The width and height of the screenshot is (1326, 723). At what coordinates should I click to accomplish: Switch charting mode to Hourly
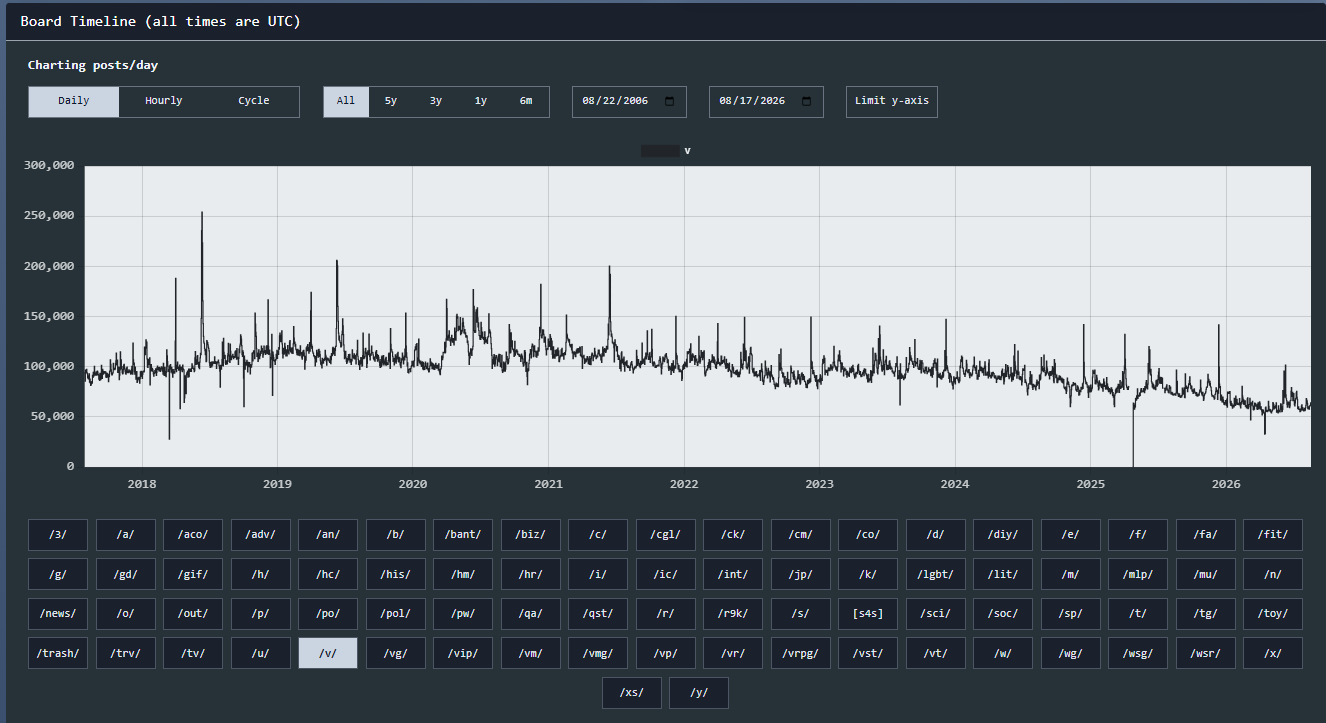pos(164,101)
